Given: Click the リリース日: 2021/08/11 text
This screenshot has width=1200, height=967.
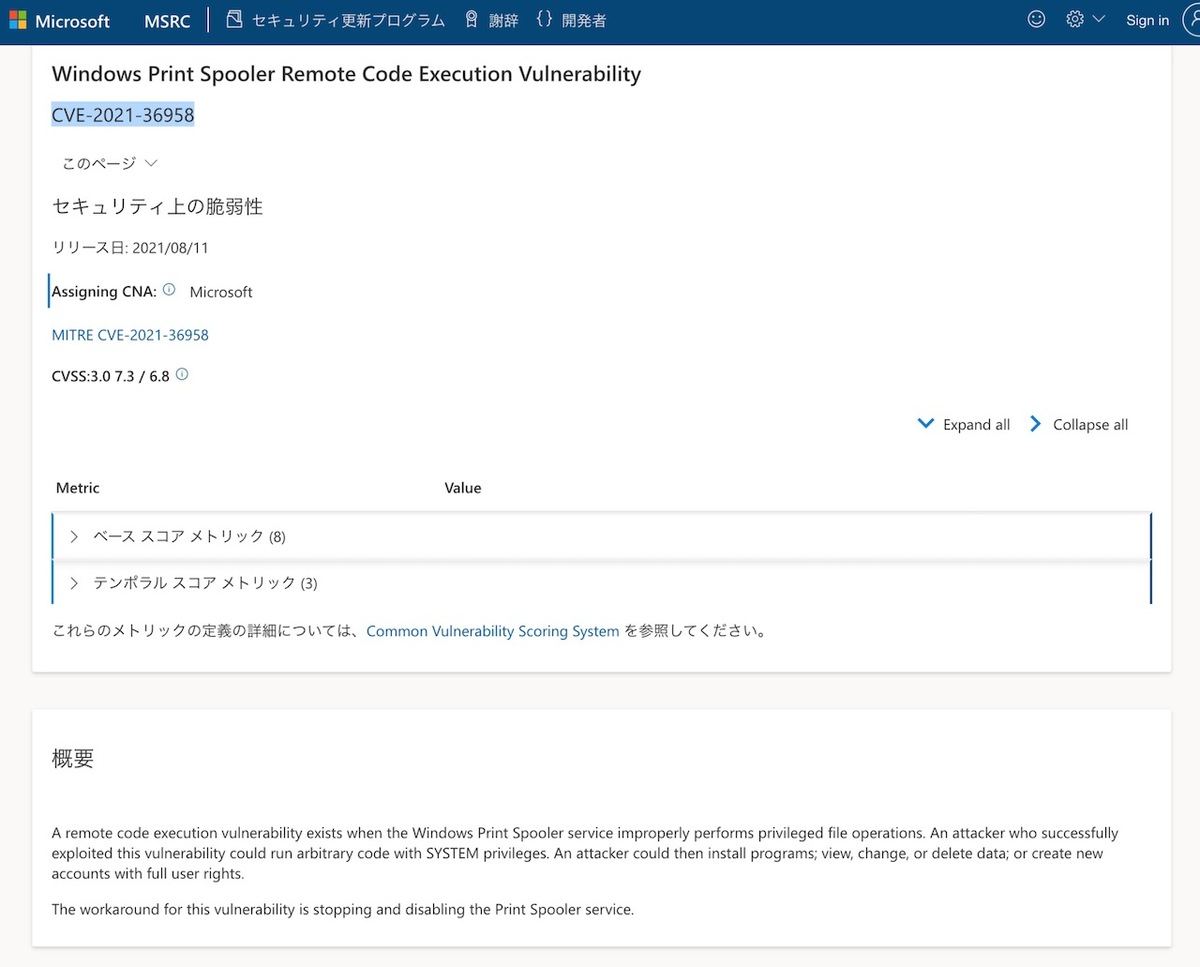Looking at the screenshot, I should 130,247.
